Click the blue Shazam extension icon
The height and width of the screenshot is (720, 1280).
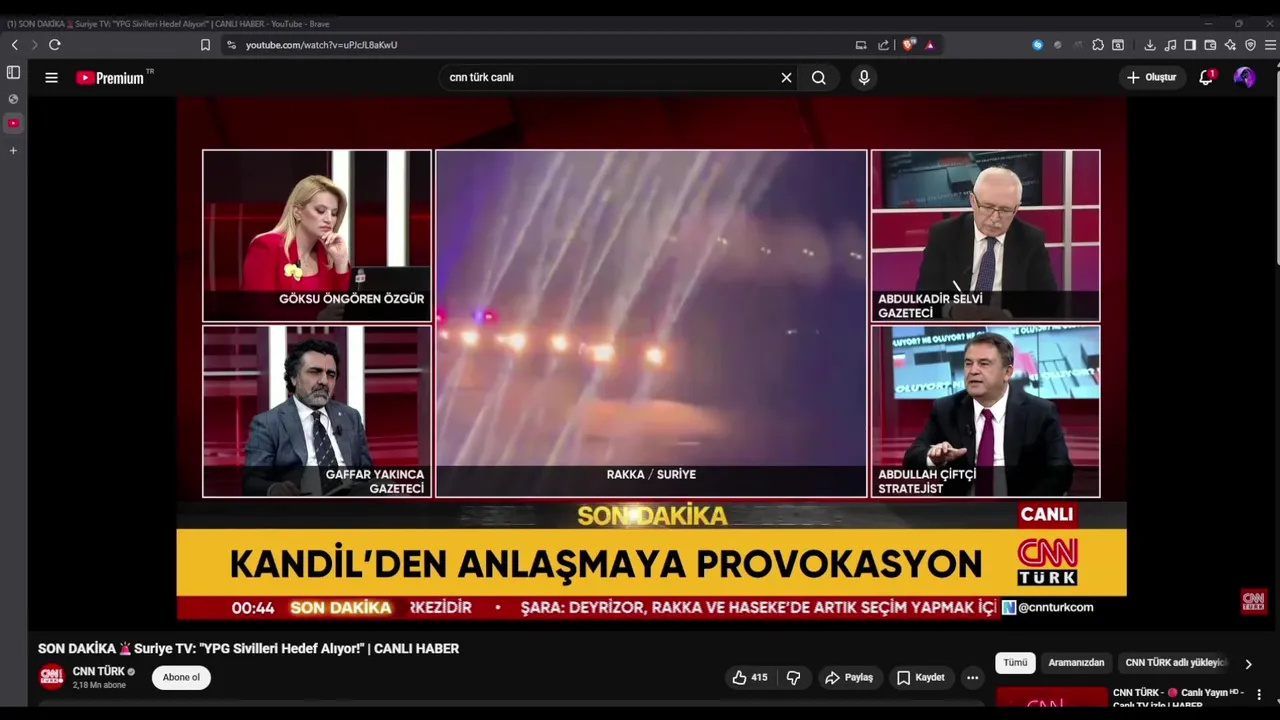click(1038, 45)
